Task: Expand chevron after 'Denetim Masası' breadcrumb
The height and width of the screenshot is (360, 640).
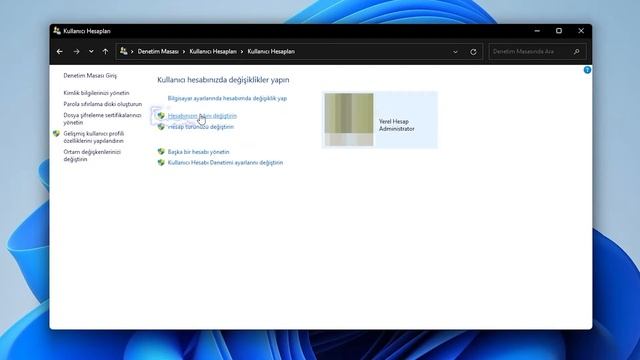Action: (x=184, y=51)
